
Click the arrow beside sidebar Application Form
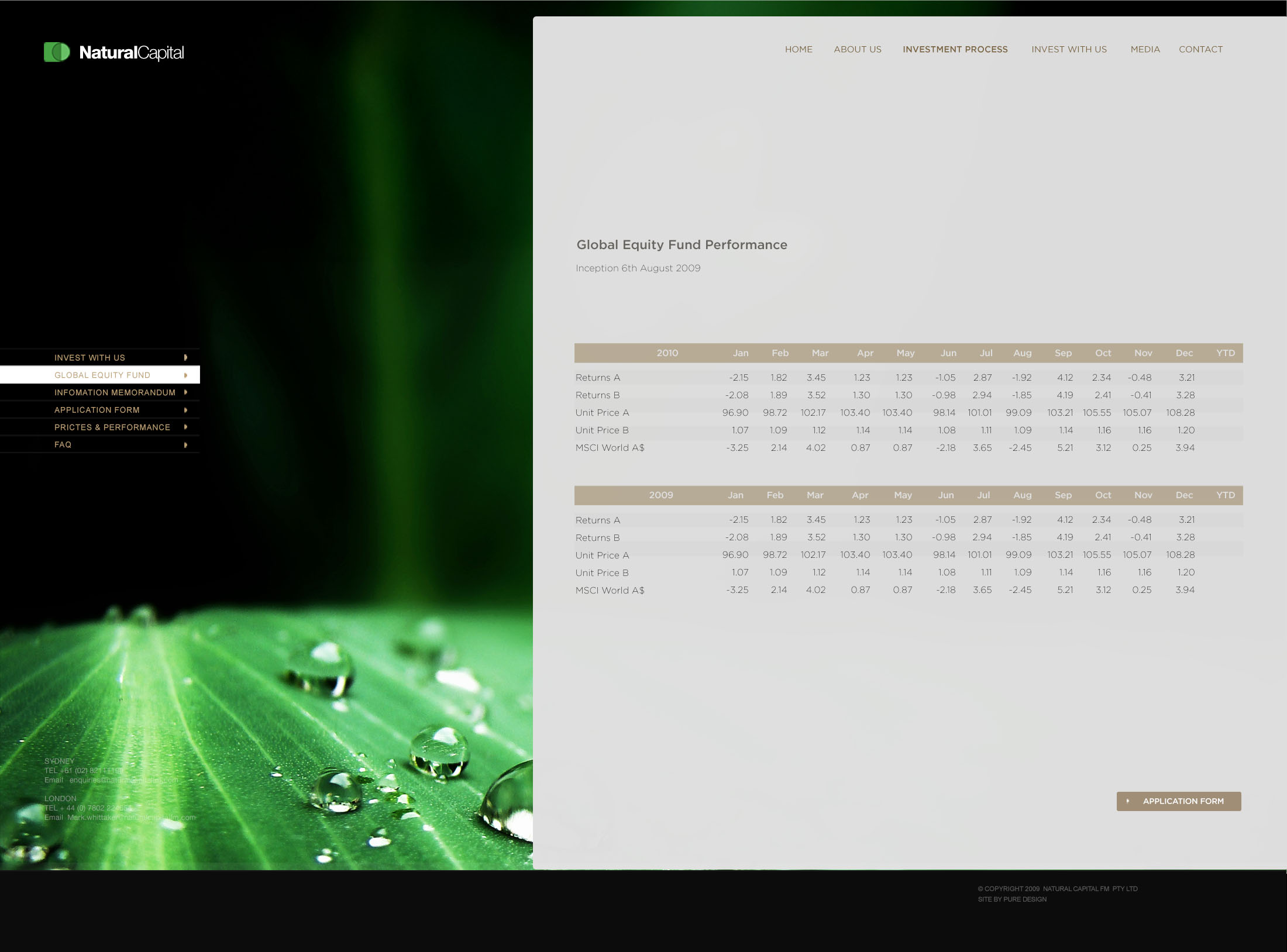click(185, 410)
